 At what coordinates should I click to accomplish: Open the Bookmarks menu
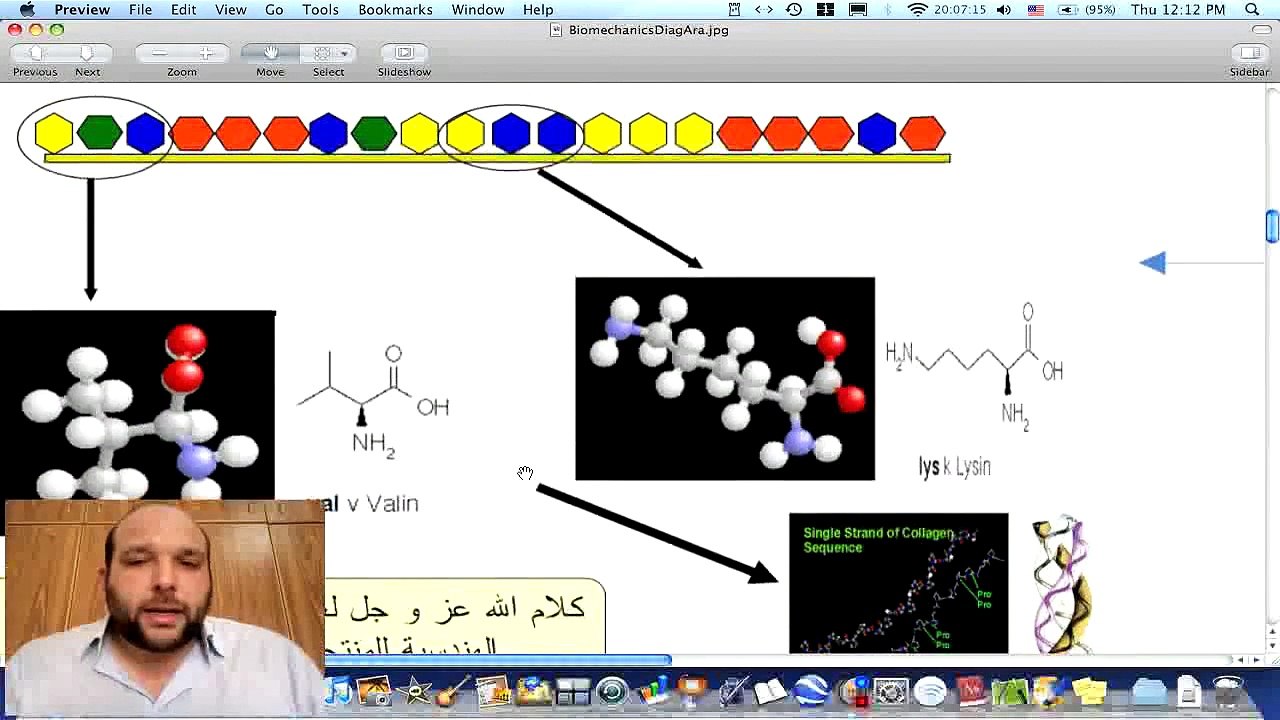(x=395, y=10)
